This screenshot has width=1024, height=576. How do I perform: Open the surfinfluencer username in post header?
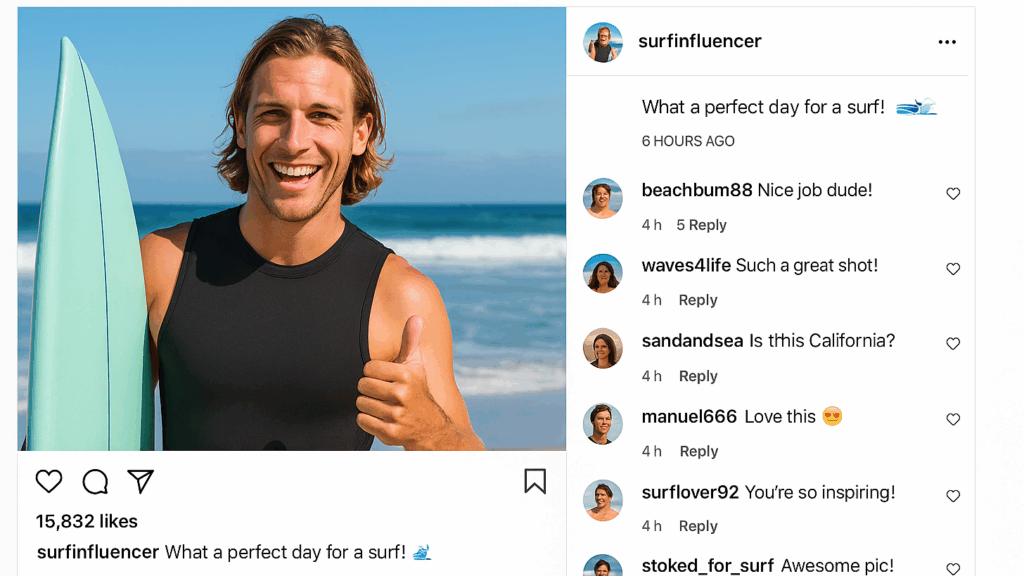coord(700,41)
